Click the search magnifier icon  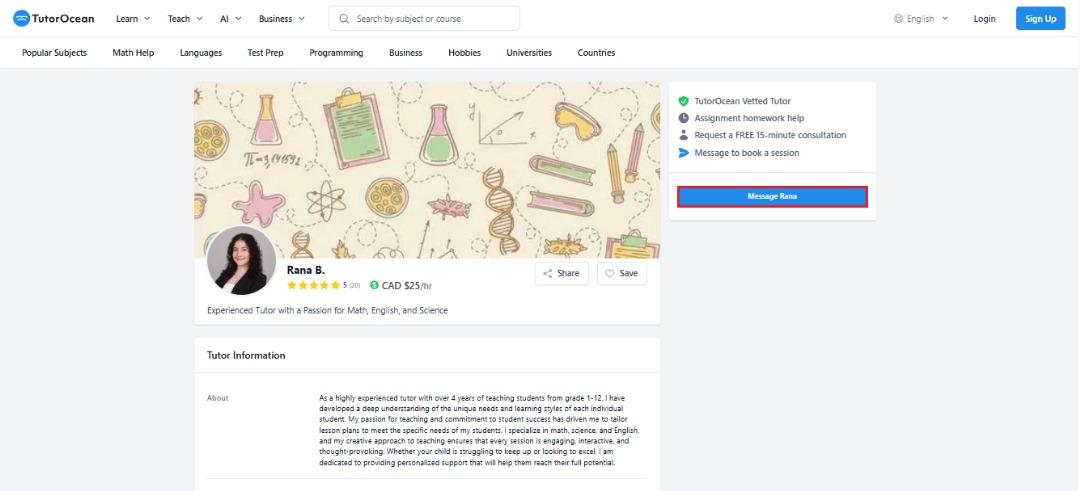344,19
